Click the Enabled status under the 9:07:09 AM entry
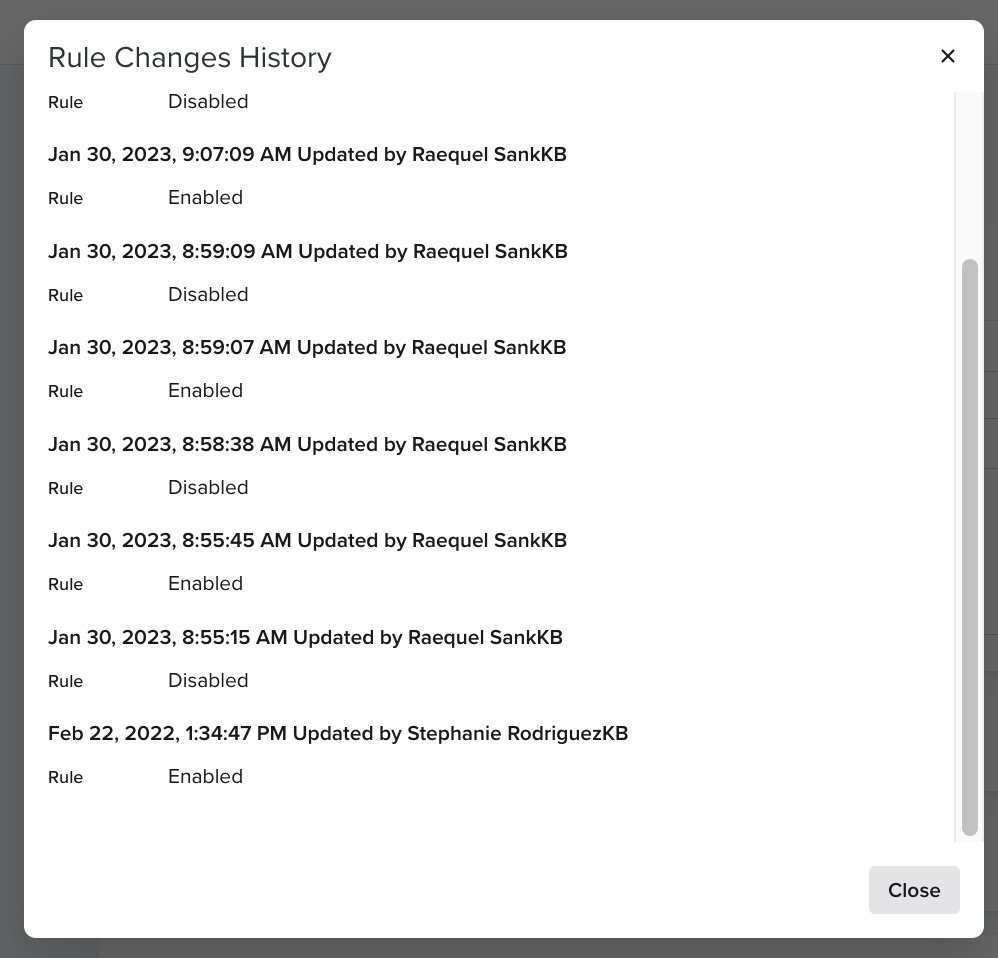 click(x=205, y=197)
